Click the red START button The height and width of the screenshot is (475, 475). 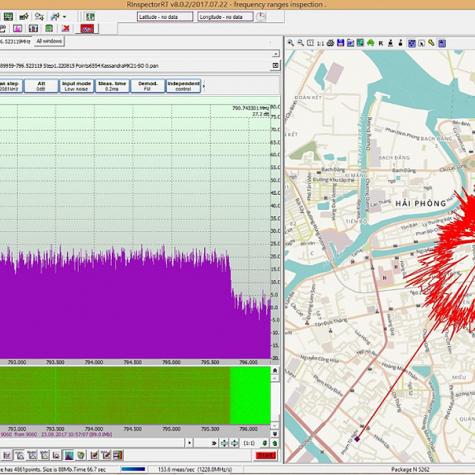pos(266,455)
